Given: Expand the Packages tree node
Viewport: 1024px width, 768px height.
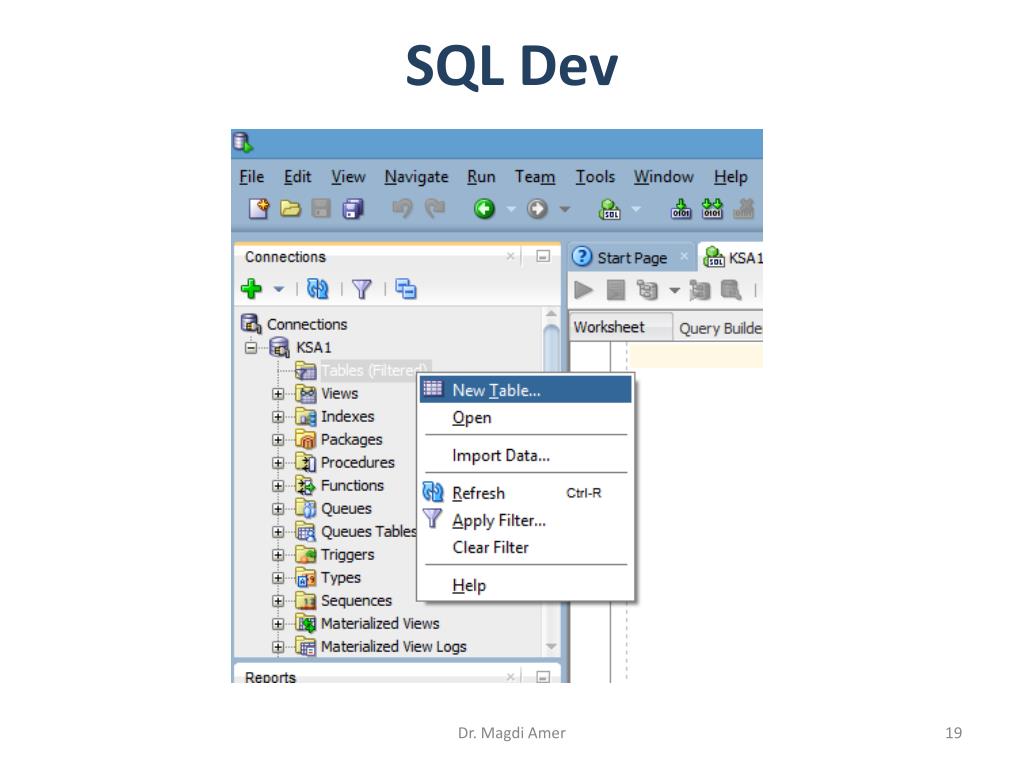Looking at the screenshot, I should pyautogui.click(x=278, y=440).
